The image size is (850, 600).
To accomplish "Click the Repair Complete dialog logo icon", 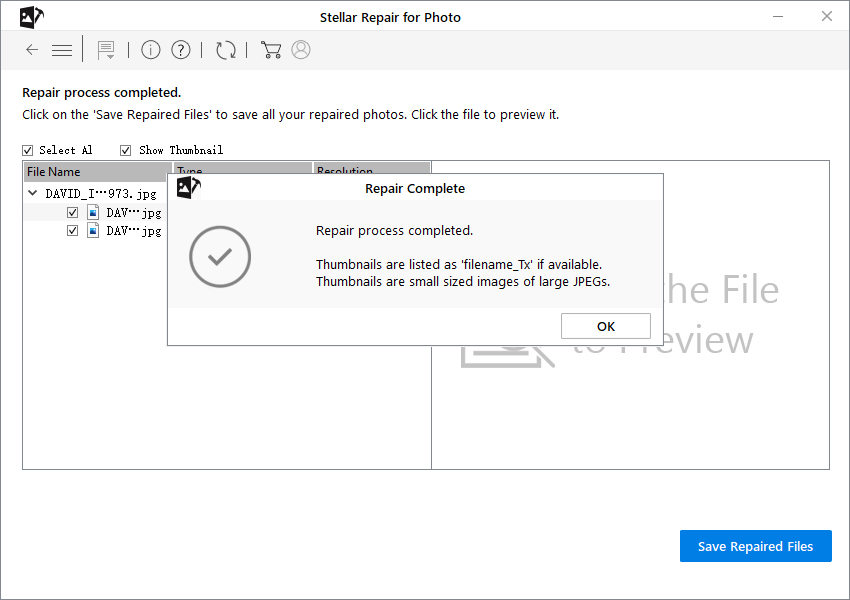I will tap(189, 188).
